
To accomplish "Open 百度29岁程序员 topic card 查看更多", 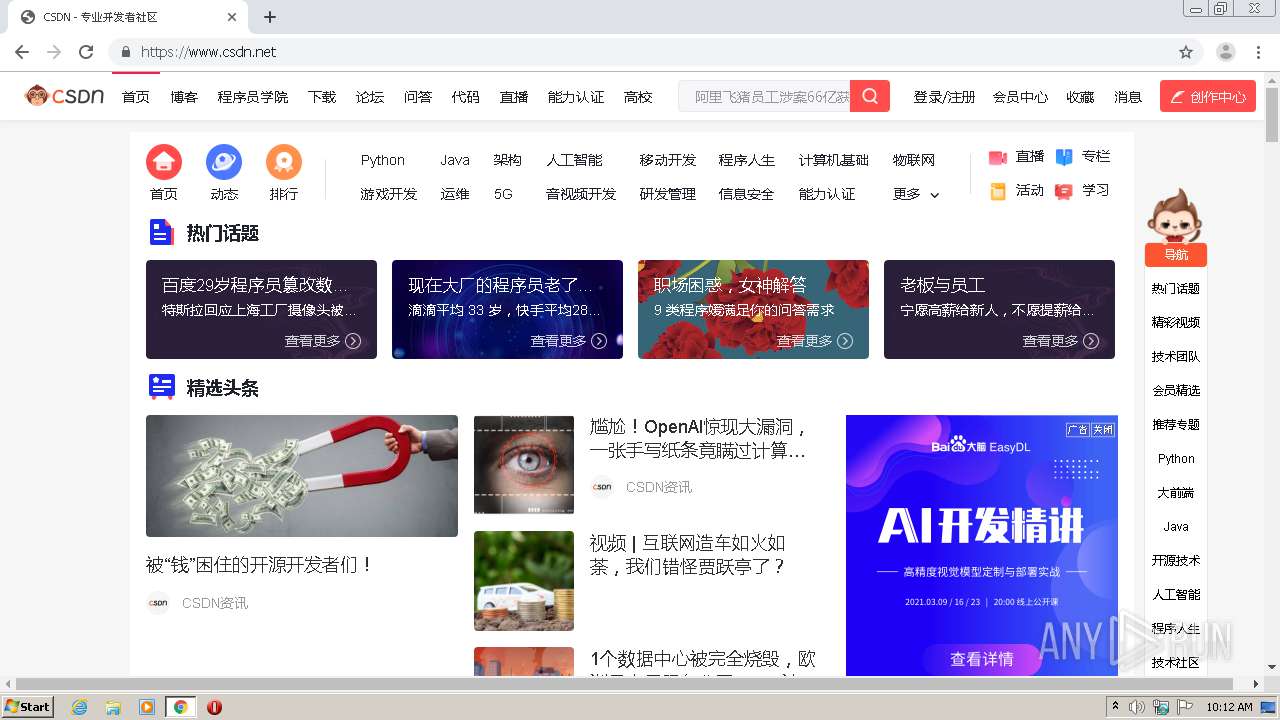I will click(322, 341).
